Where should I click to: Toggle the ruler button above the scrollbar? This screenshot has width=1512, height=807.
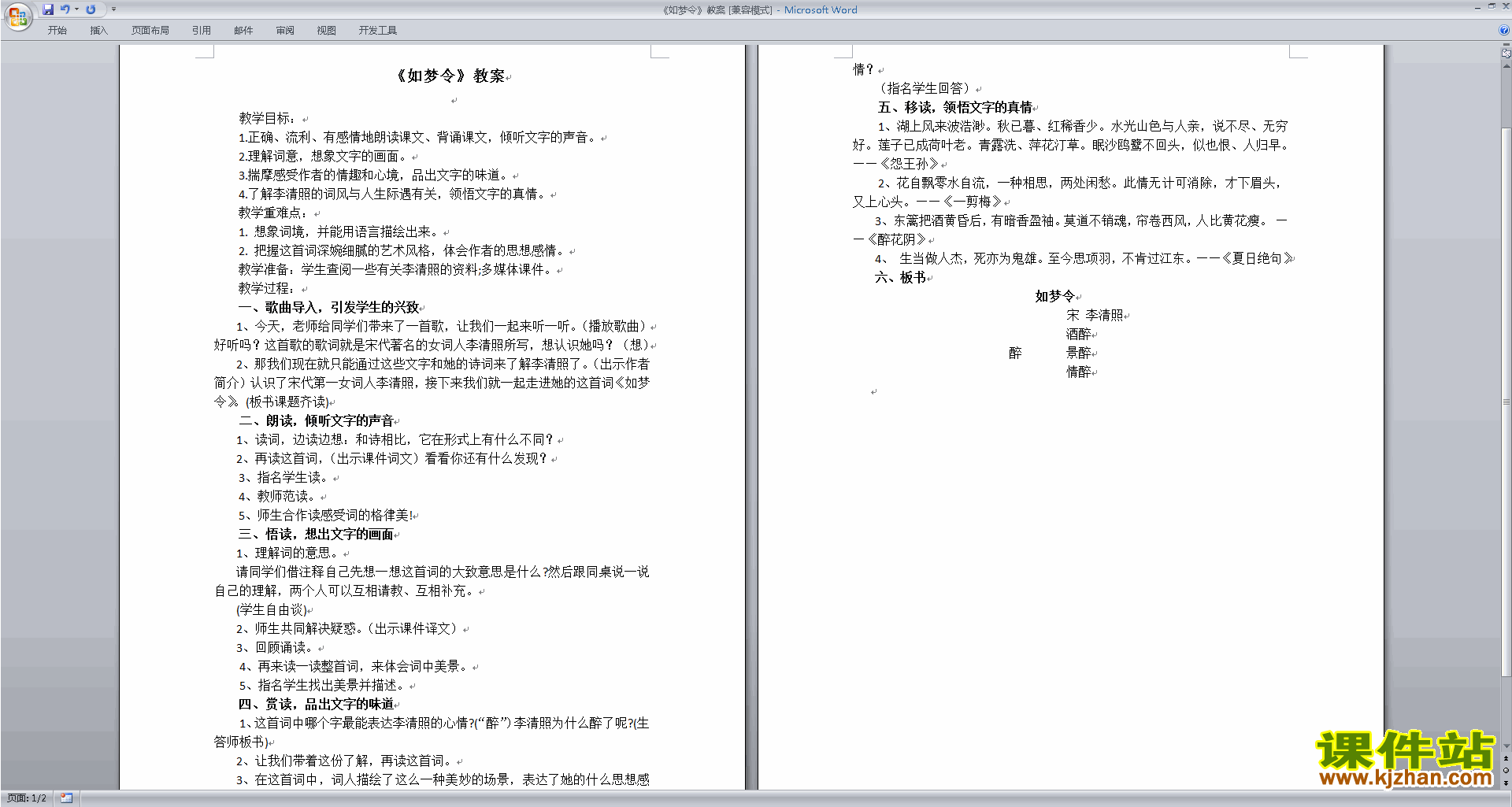[1506, 53]
